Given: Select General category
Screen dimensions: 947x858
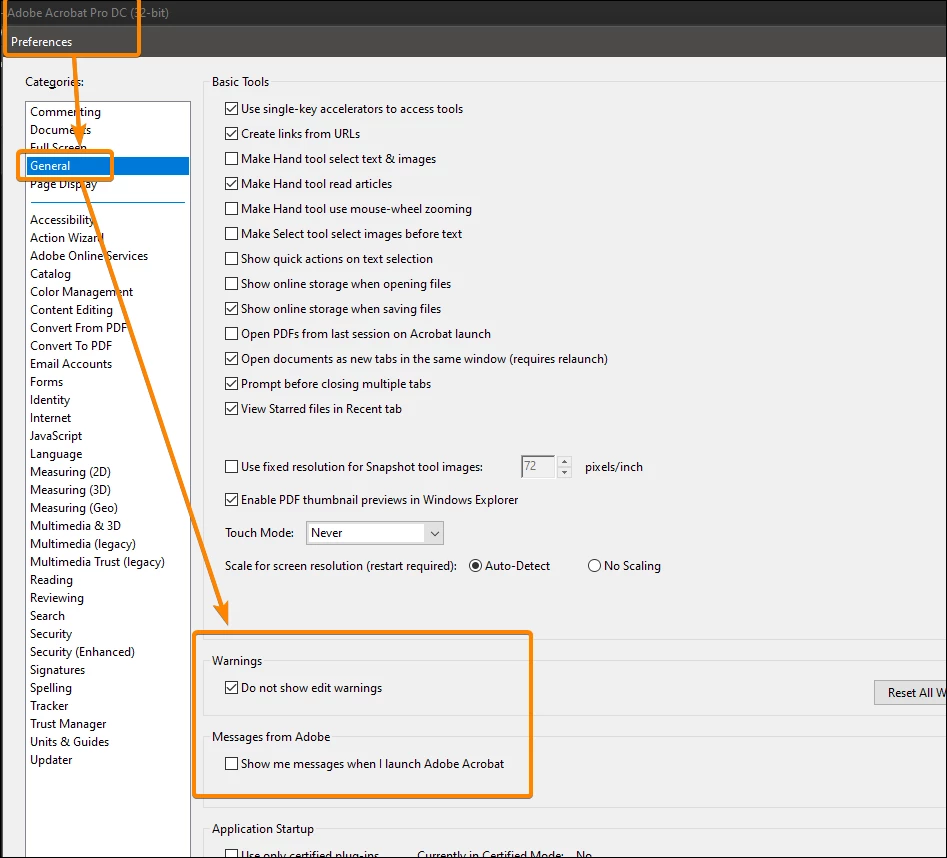Looking at the screenshot, I should point(108,166).
